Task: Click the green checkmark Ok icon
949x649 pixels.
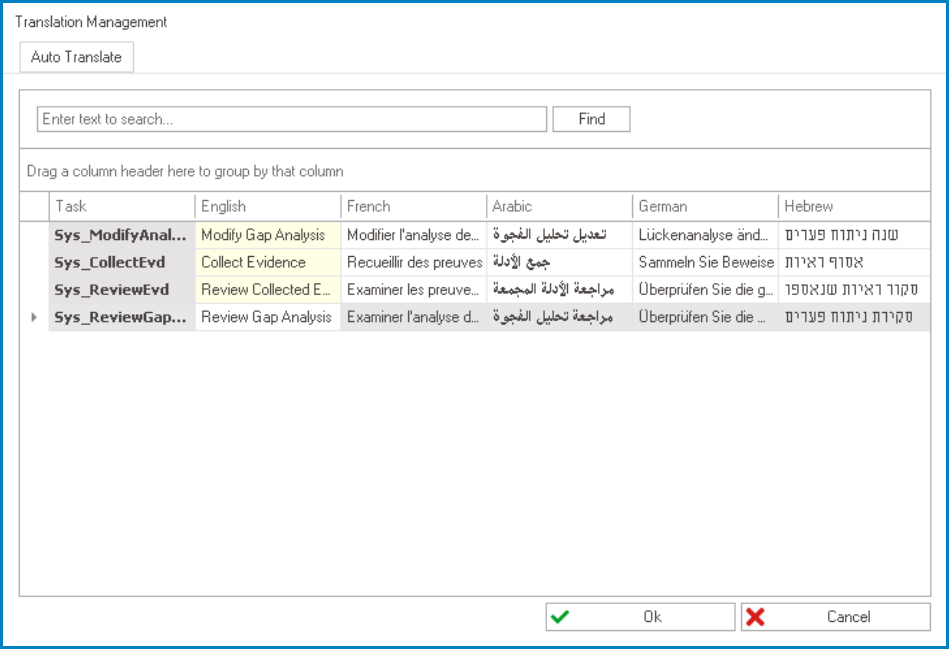Action: click(x=559, y=616)
